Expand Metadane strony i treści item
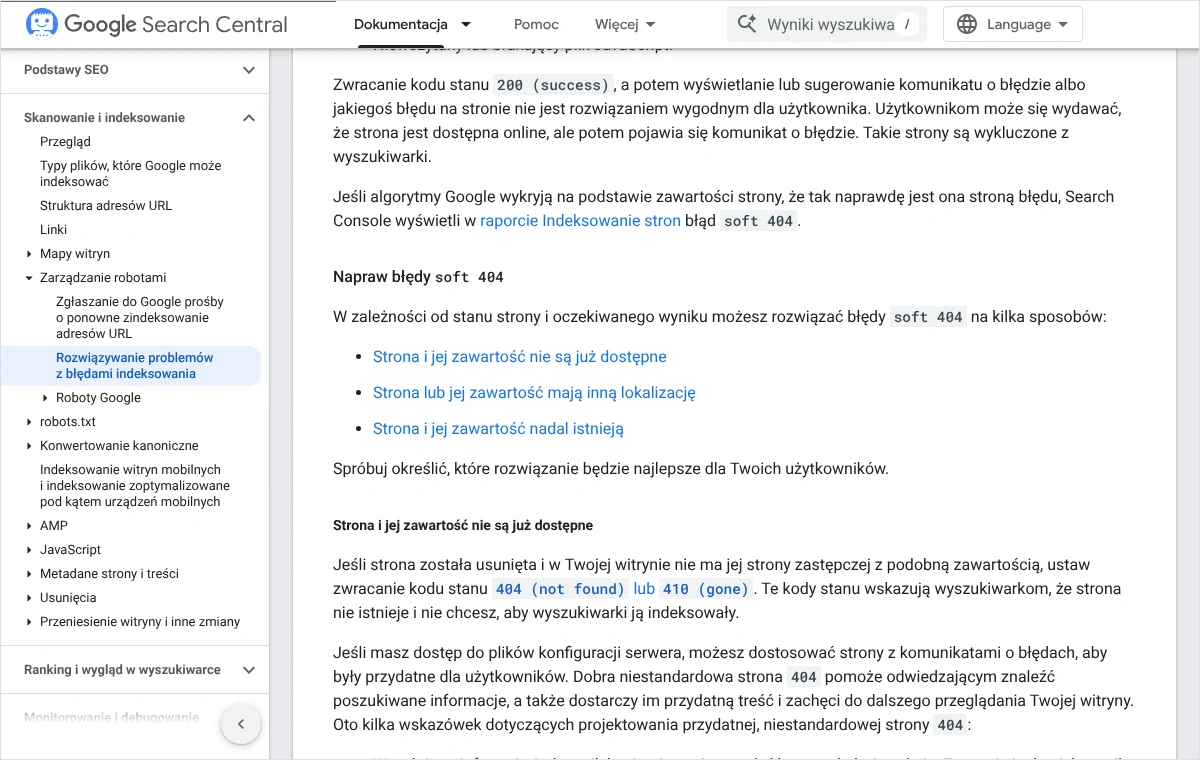The width and height of the screenshot is (1200, 760). 29,574
